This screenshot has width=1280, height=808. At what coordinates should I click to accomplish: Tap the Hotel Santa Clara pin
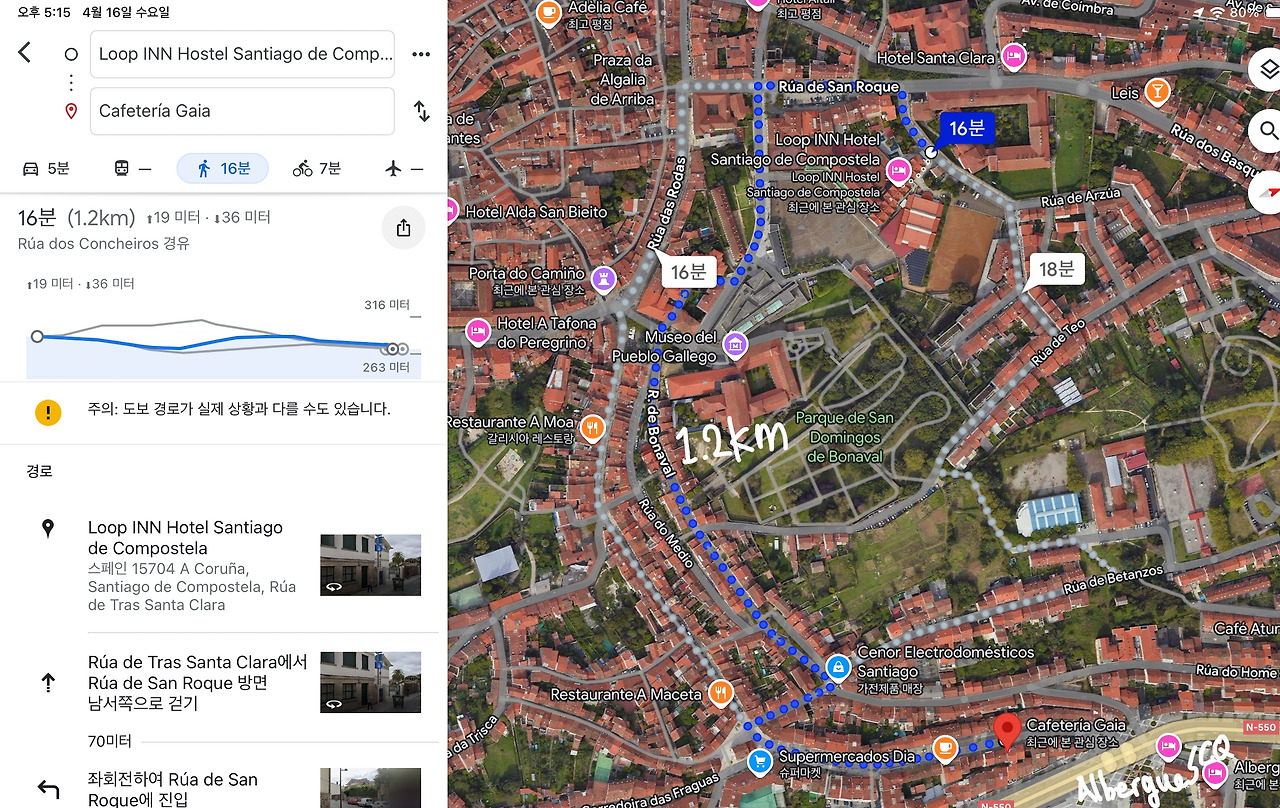coord(1015,56)
